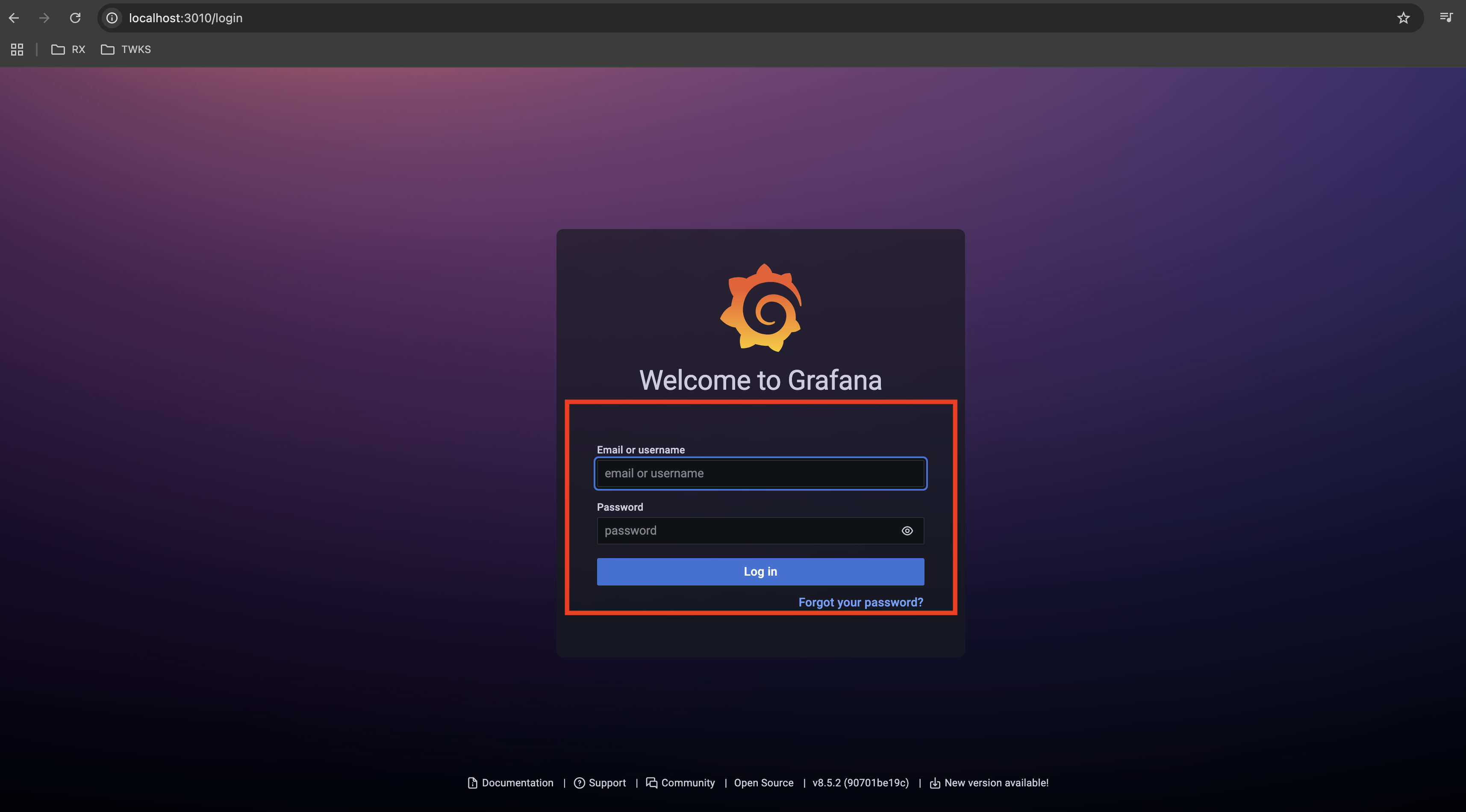Image resolution: width=1466 pixels, height=812 pixels.
Task: Focus the Email or username field
Action: point(760,474)
